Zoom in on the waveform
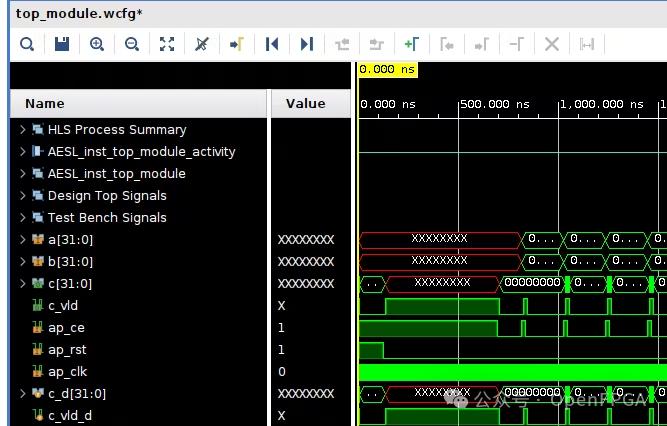The height and width of the screenshot is (426, 667). (97, 44)
